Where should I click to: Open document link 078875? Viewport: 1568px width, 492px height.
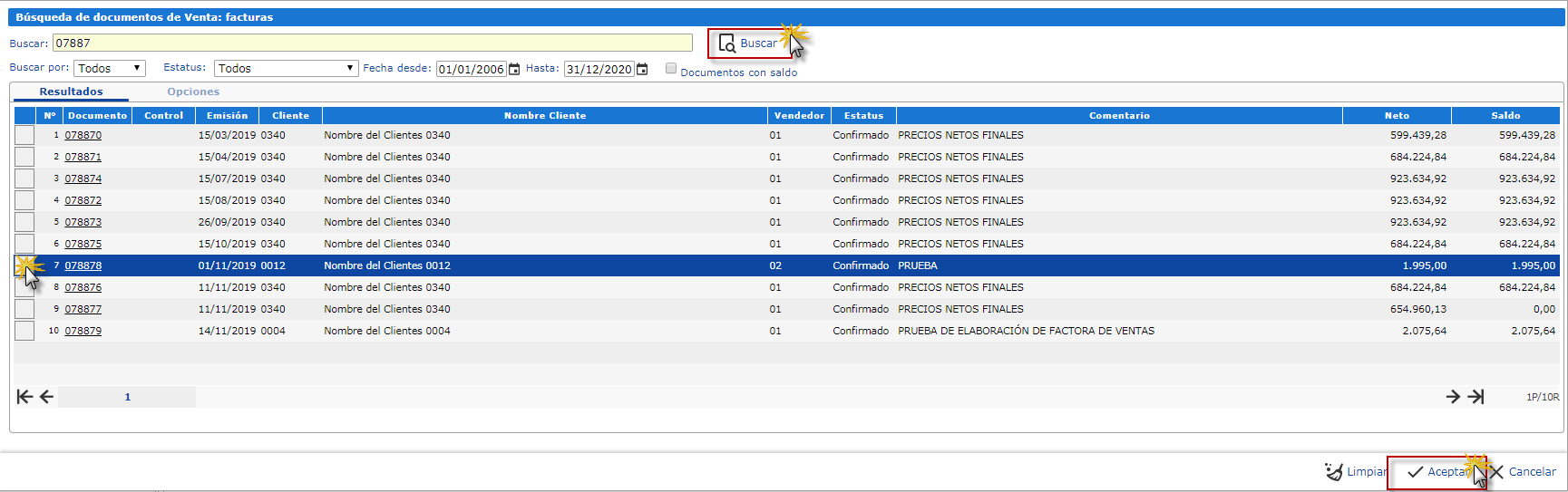pos(83,244)
